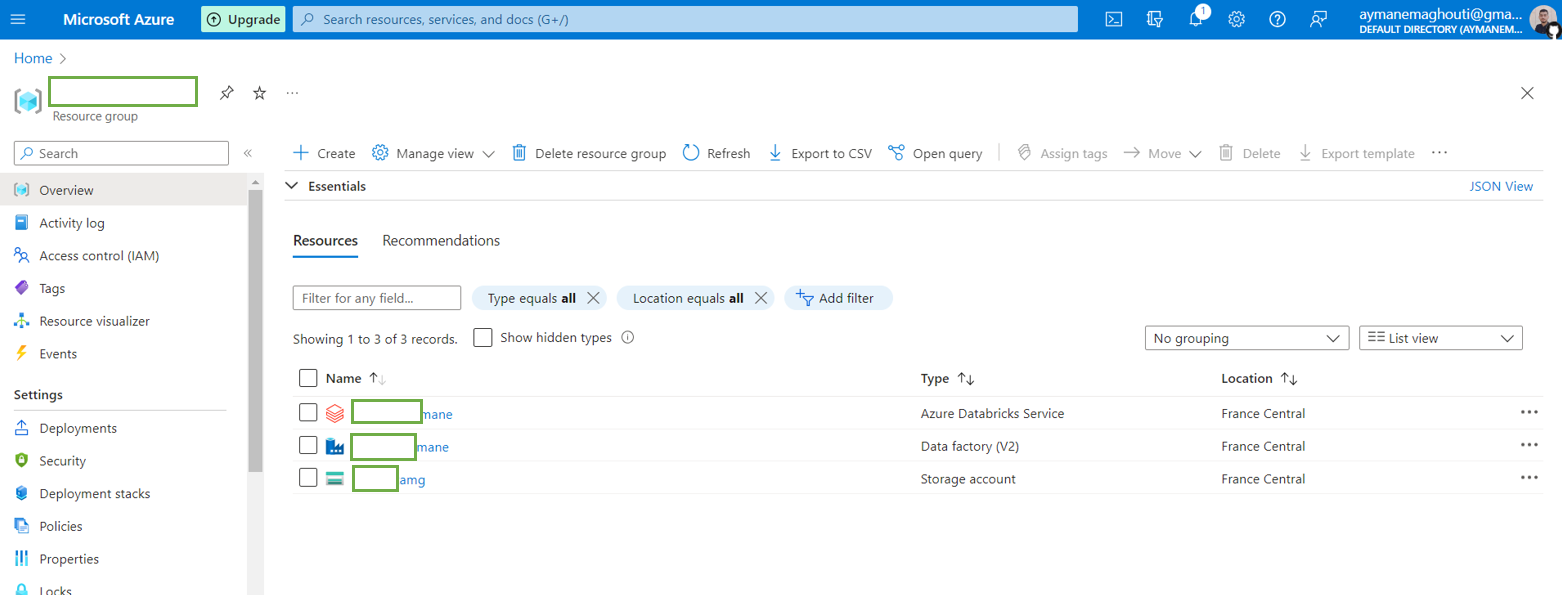This screenshot has height=595, width=1562.
Task: Click Open query
Action: (x=935, y=153)
